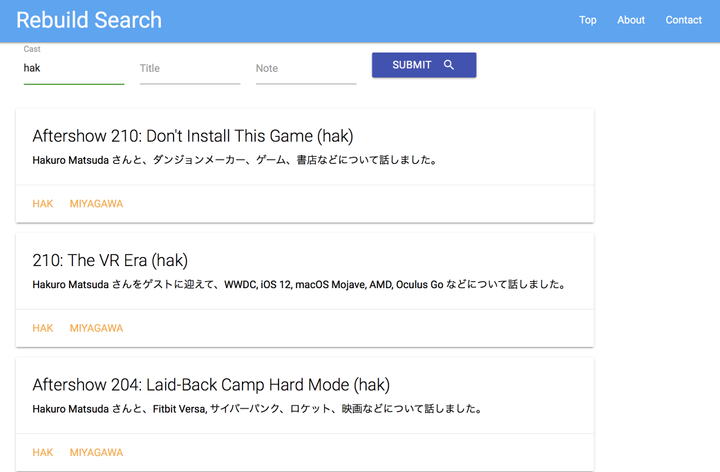Click HAK tag under 210: The VR Era
720x472 pixels.
43,328
